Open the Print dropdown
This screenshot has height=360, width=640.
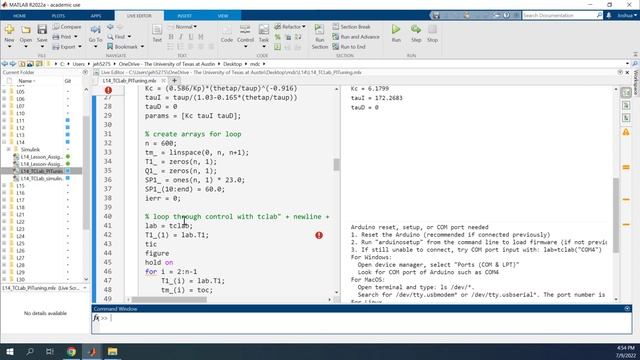click(76, 37)
